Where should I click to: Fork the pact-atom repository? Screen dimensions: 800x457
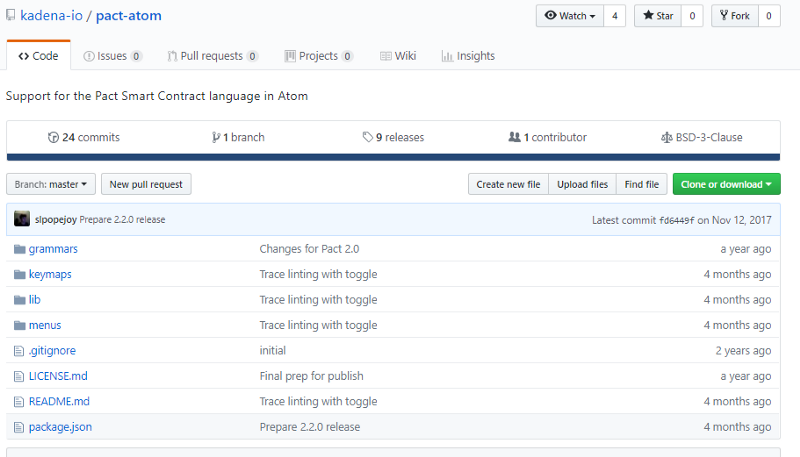(734, 16)
